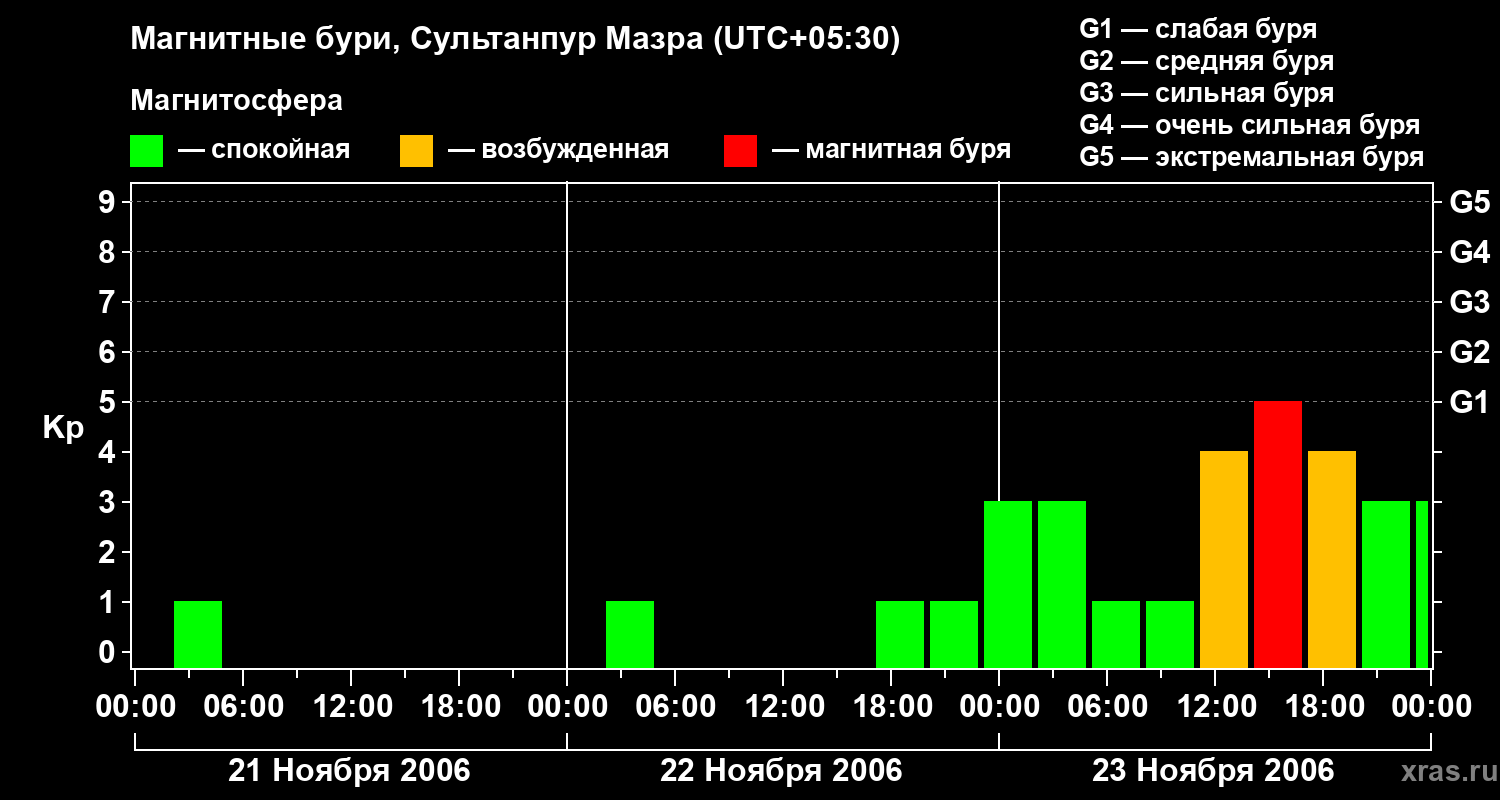Click the 'G5 — экстремальная буря' legend line
The width and height of the screenshot is (1500, 800).
click(1252, 157)
